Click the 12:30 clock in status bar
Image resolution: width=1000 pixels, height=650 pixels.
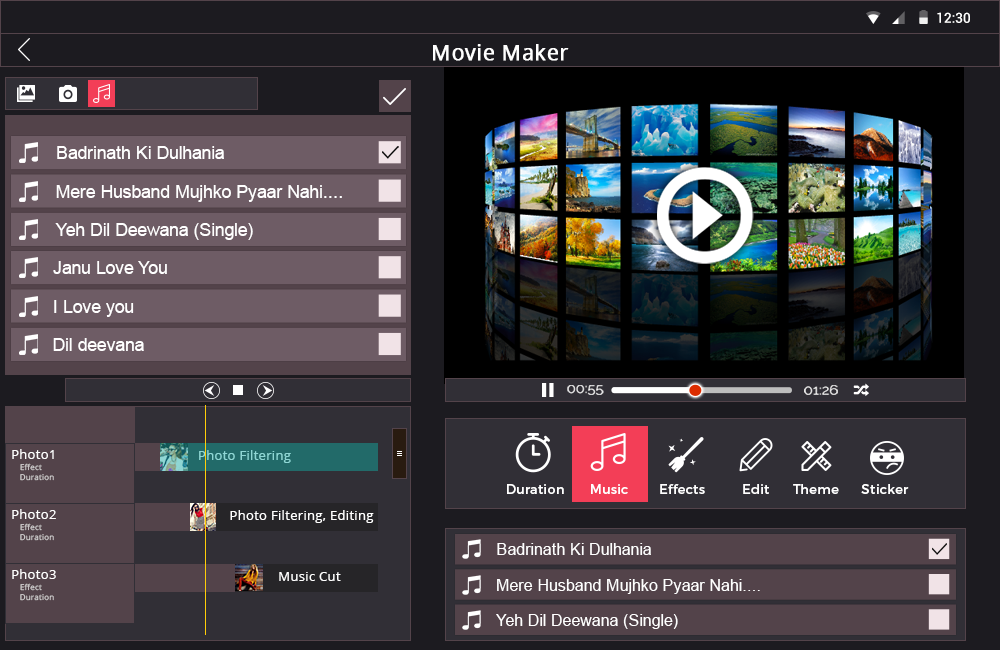point(953,18)
